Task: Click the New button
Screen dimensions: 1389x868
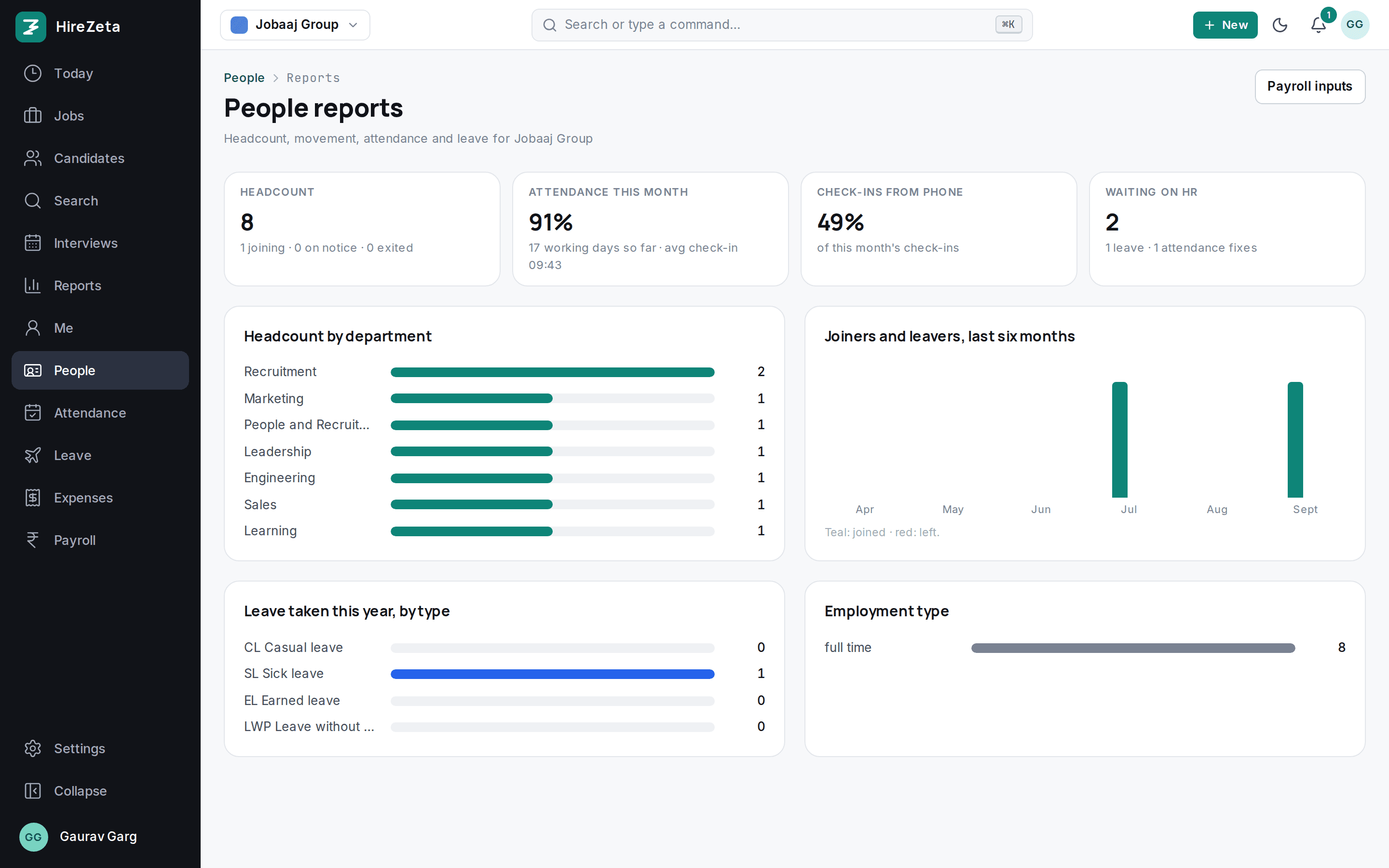Action: point(1225,25)
